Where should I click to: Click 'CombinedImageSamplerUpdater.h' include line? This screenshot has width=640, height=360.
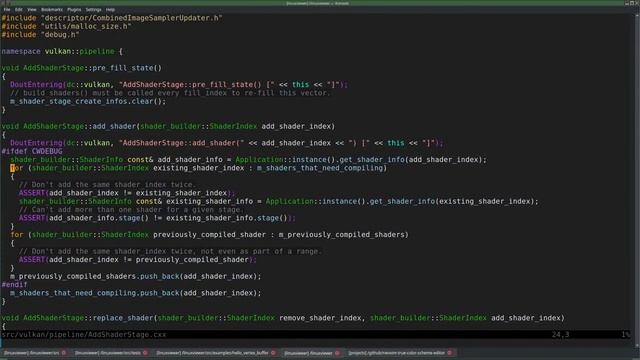pyautogui.click(x=112, y=18)
